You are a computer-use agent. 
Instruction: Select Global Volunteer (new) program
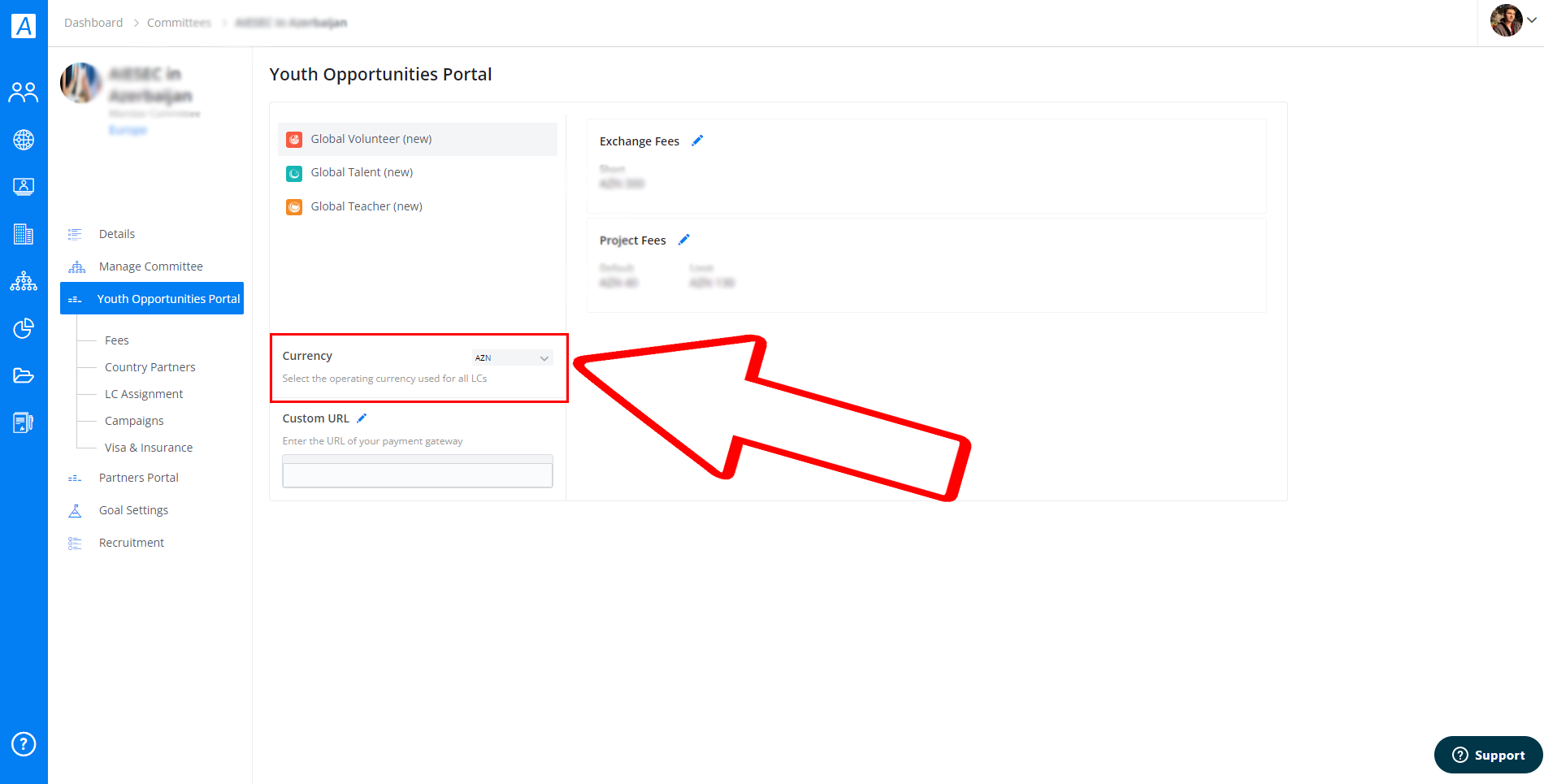coord(418,139)
